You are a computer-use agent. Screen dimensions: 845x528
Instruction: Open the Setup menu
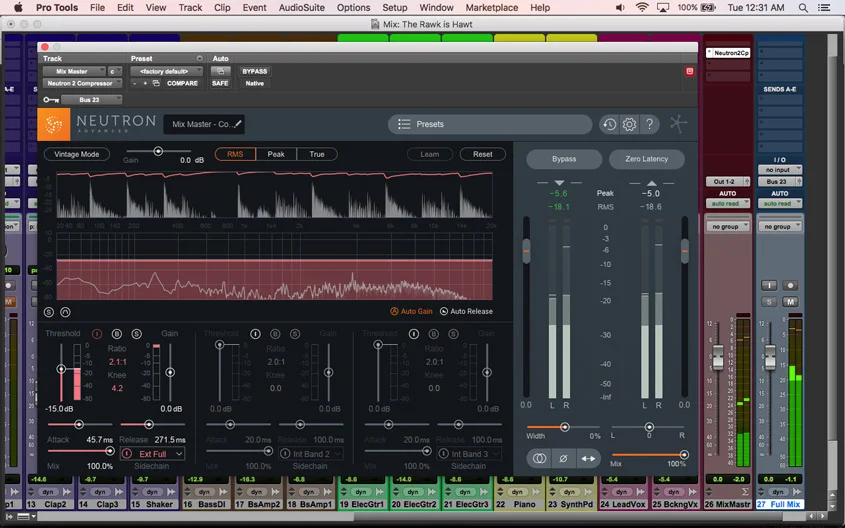(394, 8)
